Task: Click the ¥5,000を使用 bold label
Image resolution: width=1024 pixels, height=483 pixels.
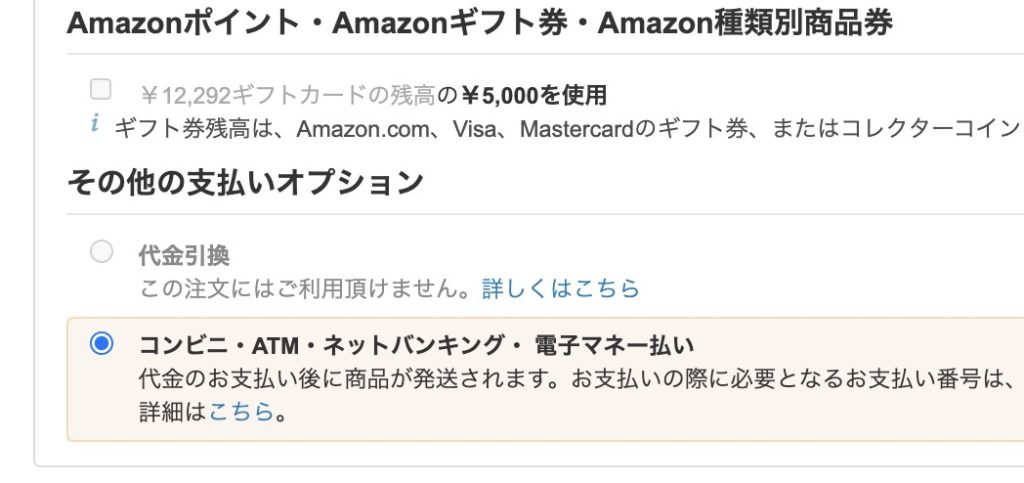Action: (534, 95)
